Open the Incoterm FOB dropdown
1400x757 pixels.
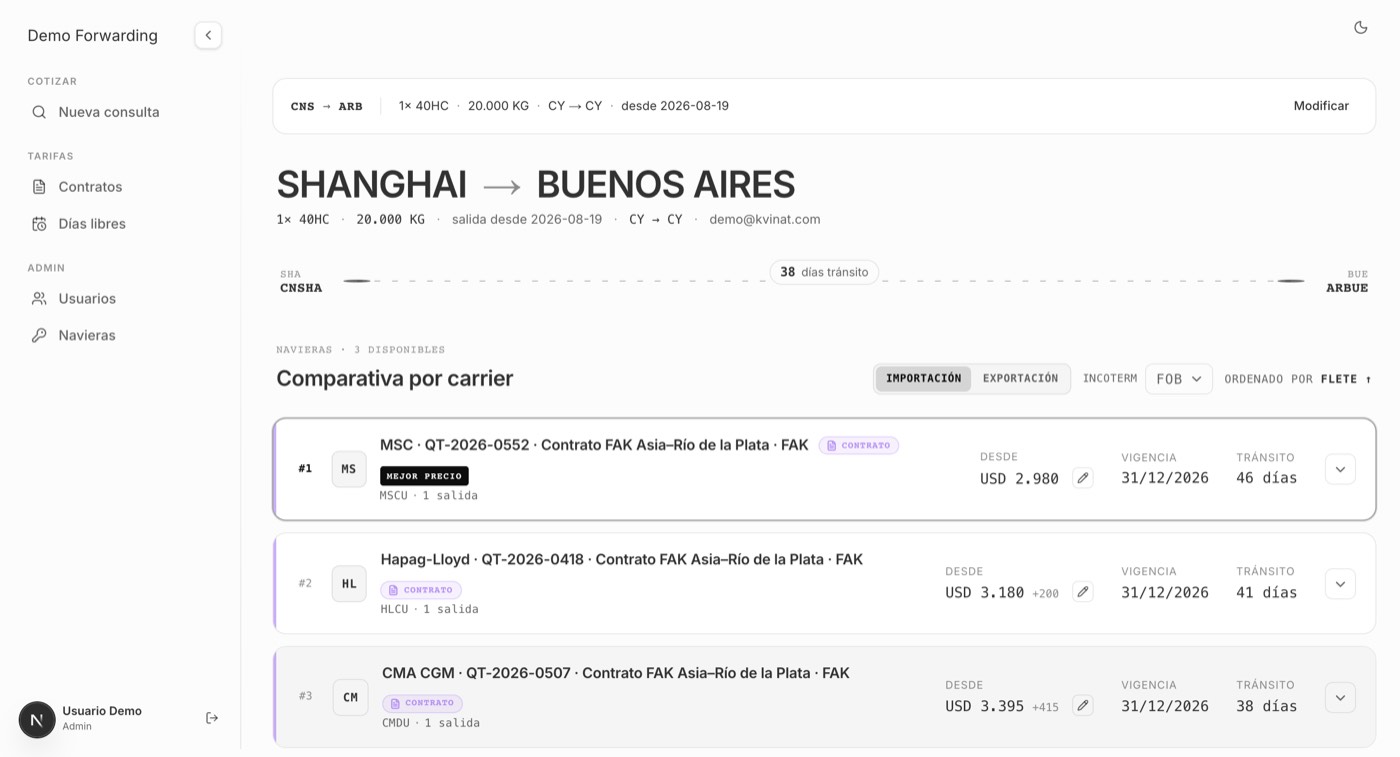point(1178,379)
